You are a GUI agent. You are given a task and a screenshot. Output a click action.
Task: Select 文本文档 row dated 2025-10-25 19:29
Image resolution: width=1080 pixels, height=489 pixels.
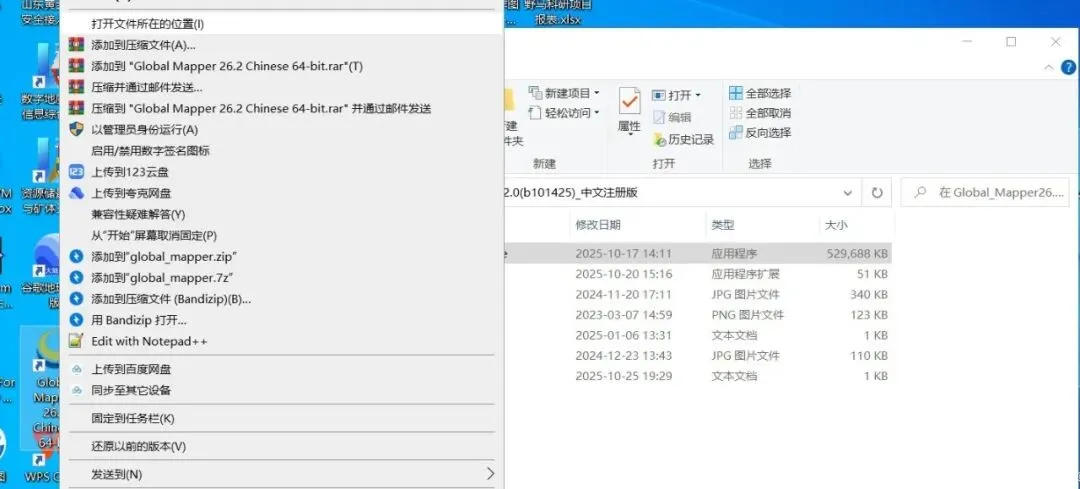(698, 376)
